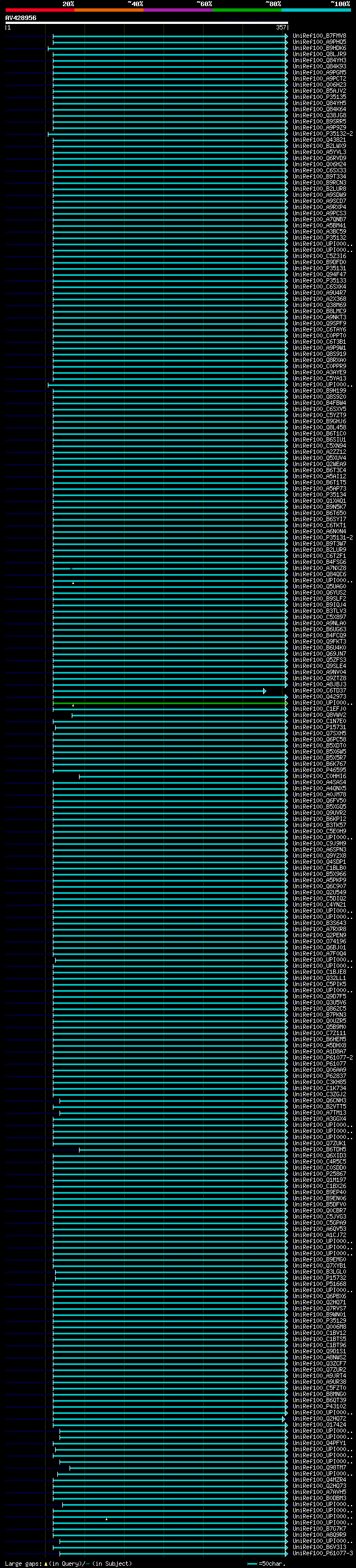This screenshot has width=356, height=1568.
Task: Open hit UniRef100_P46595
Action: coord(319,770)
